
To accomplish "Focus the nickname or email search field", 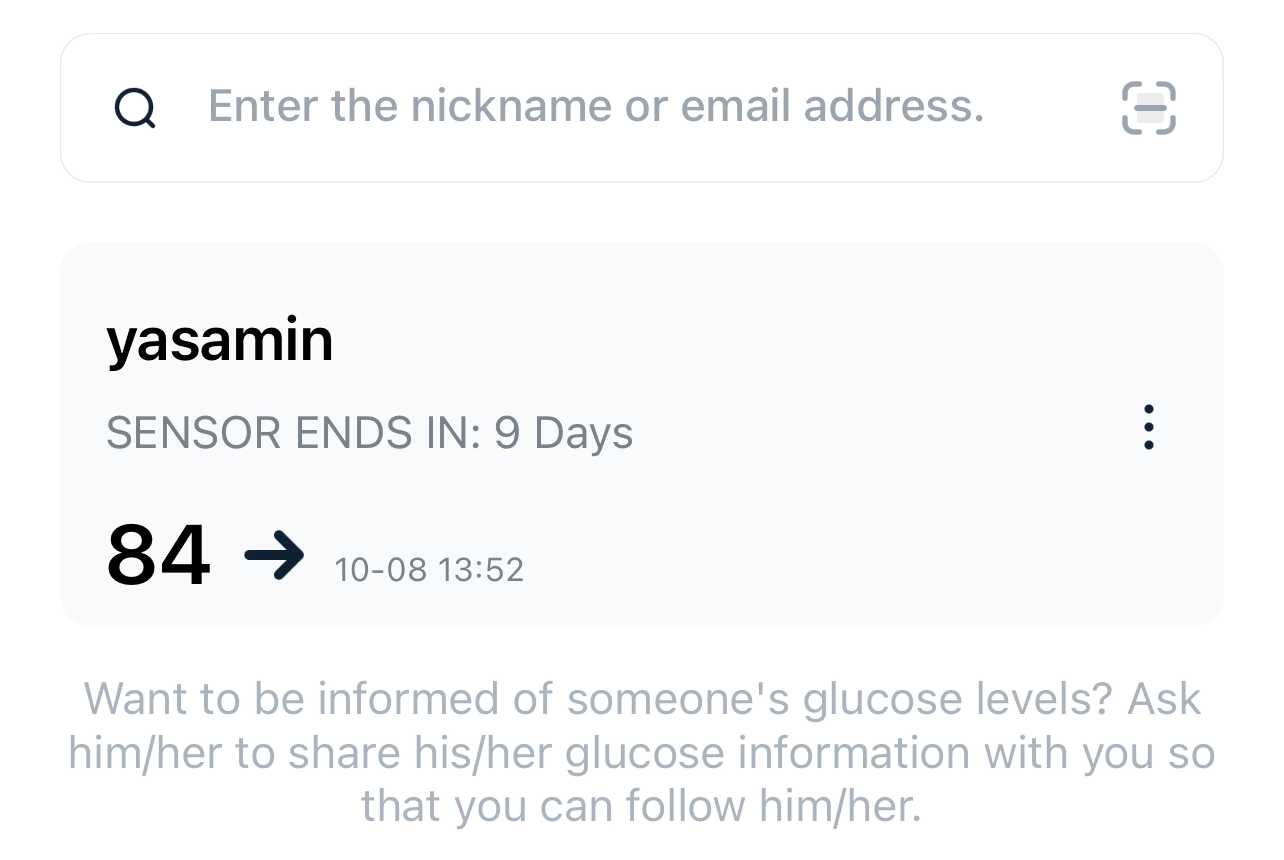I will pos(640,108).
